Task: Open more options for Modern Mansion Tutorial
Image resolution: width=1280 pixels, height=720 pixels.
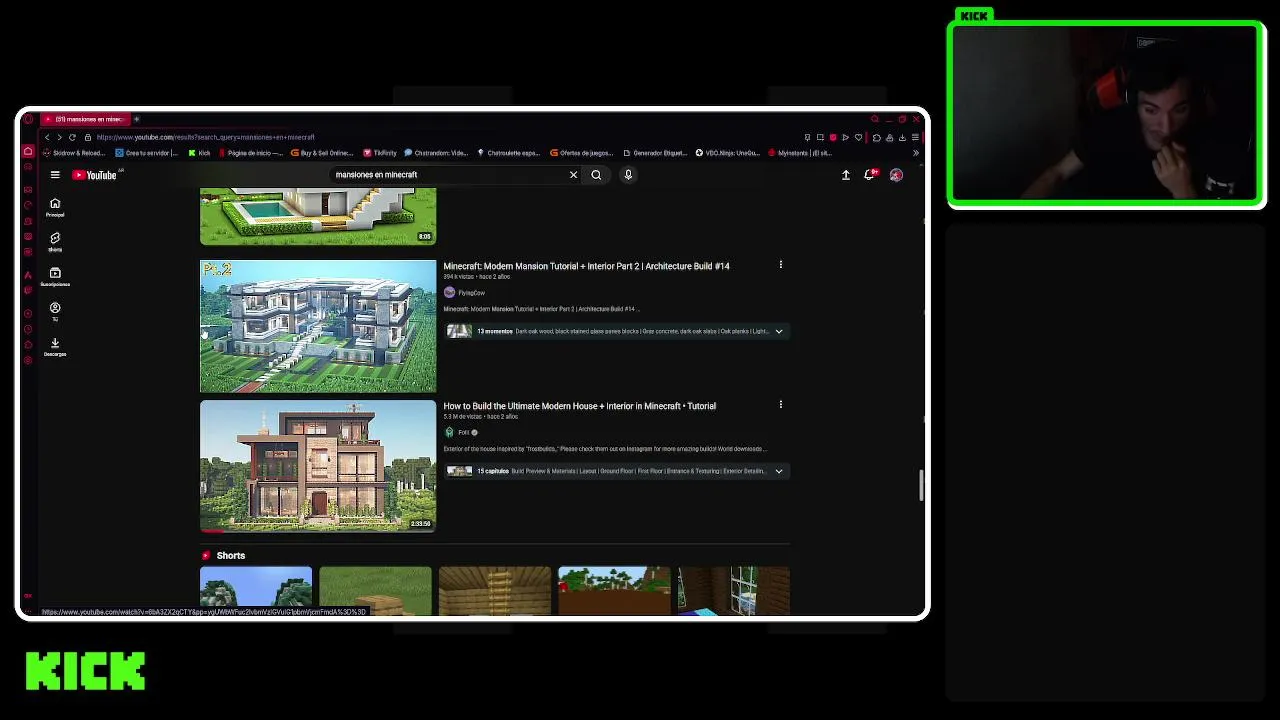Action: tap(781, 265)
